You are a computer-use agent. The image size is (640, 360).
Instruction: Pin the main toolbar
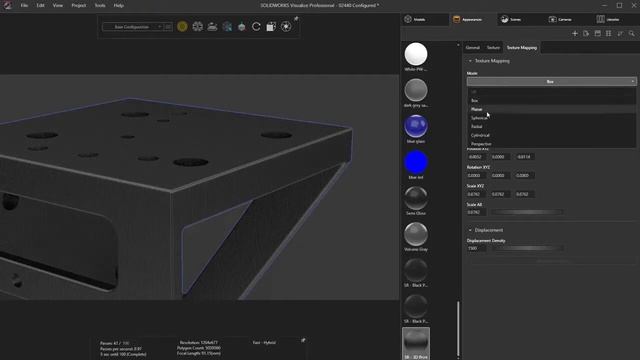[x=296, y=18]
